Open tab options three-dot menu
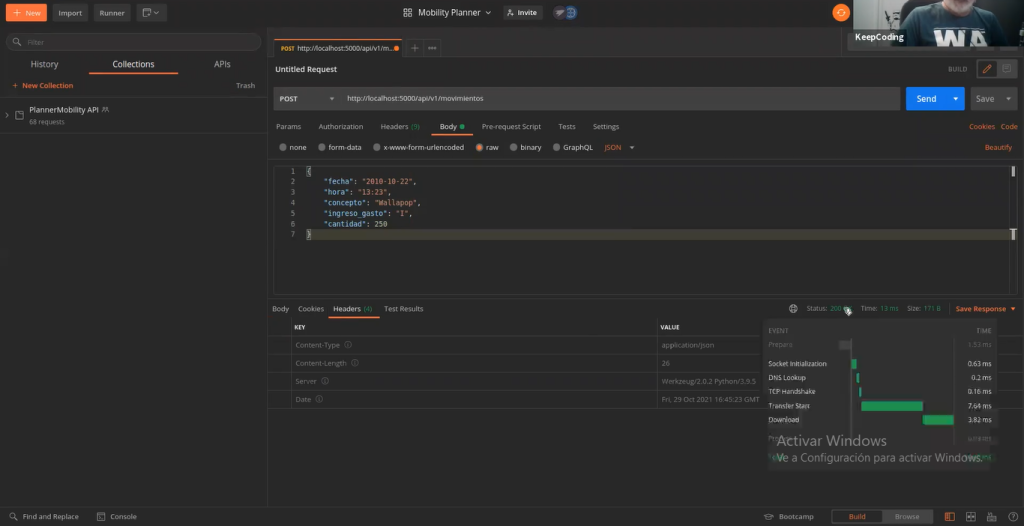 pyautogui.click(x=432, y=48)
